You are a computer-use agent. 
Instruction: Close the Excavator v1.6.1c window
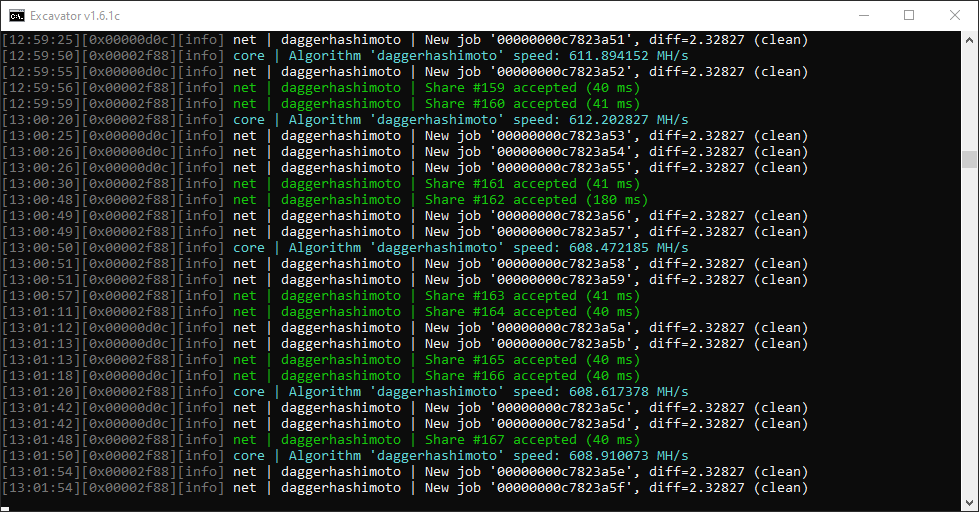[x=955, y=16]
